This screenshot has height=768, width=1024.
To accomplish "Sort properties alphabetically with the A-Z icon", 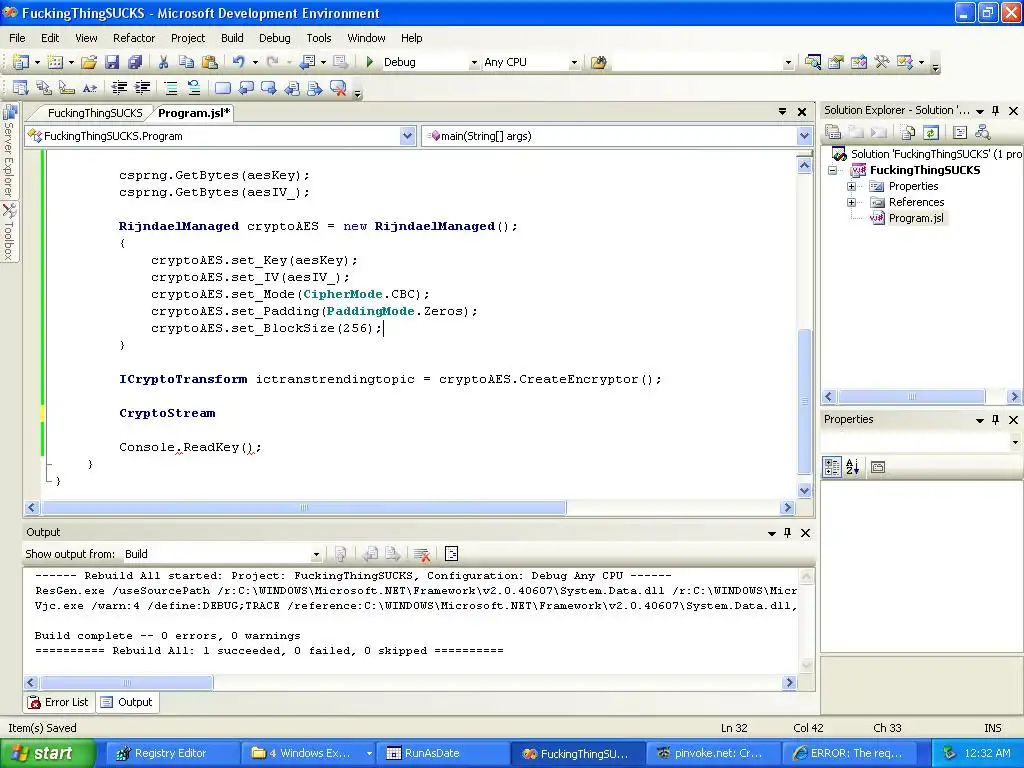I will pyautogui.click(x=852, y=467).
